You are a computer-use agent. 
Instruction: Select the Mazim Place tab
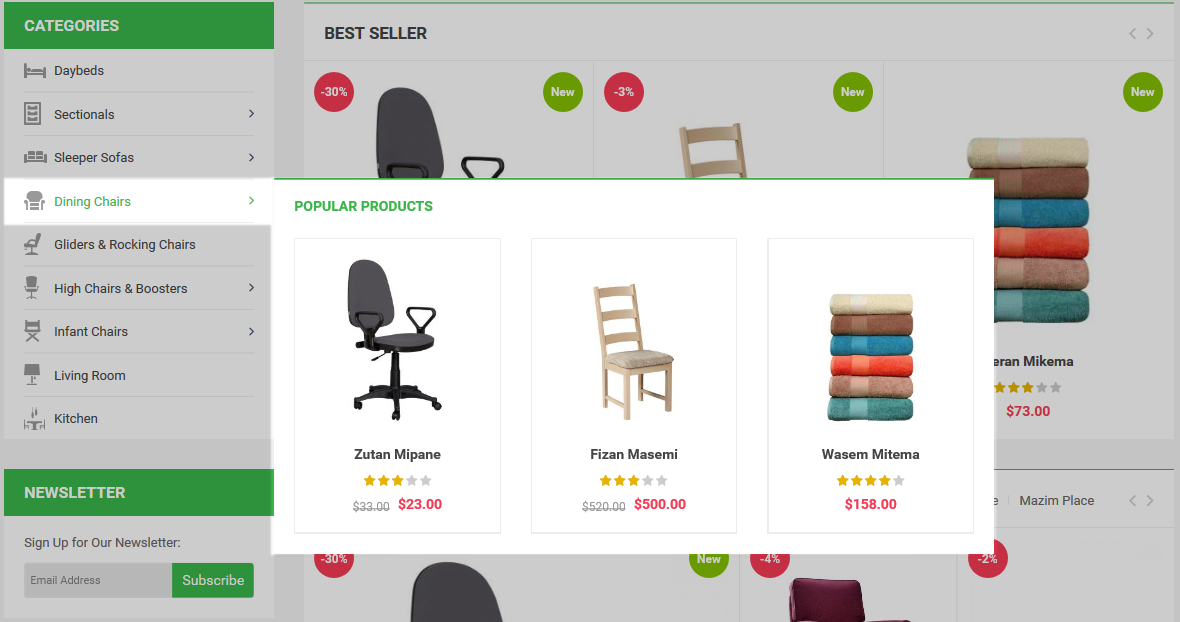pos(1057,501)
